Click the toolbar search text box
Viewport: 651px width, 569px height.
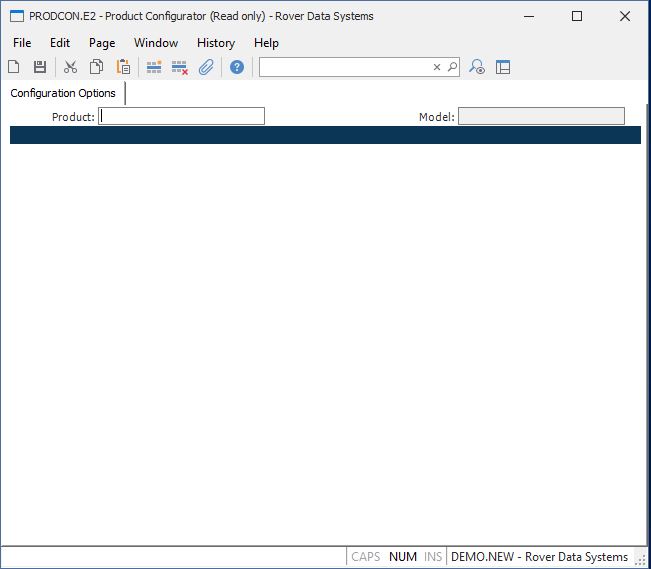coord(345,67)
